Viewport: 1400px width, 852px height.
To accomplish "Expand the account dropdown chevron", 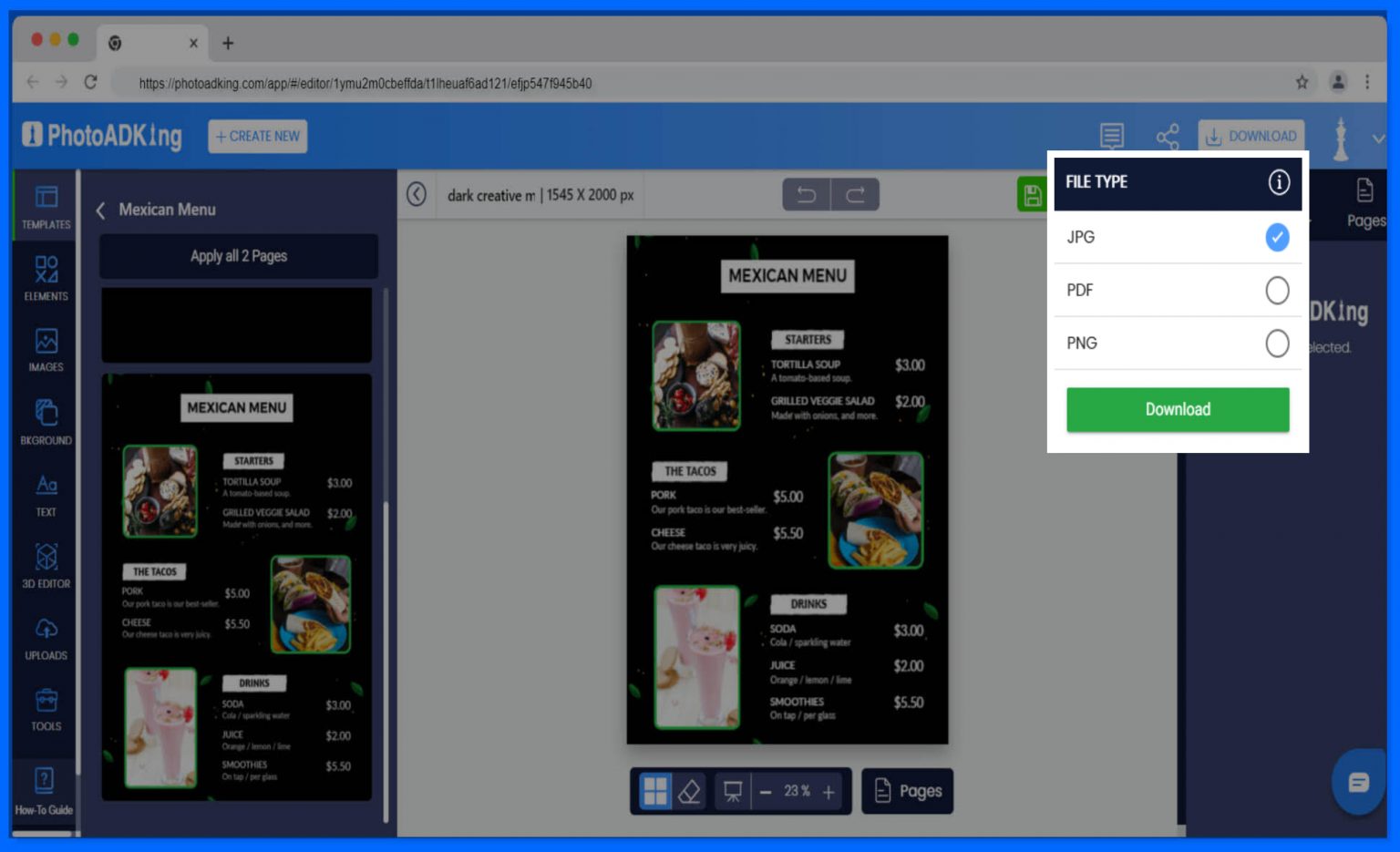I will [x=1377, y=139].
